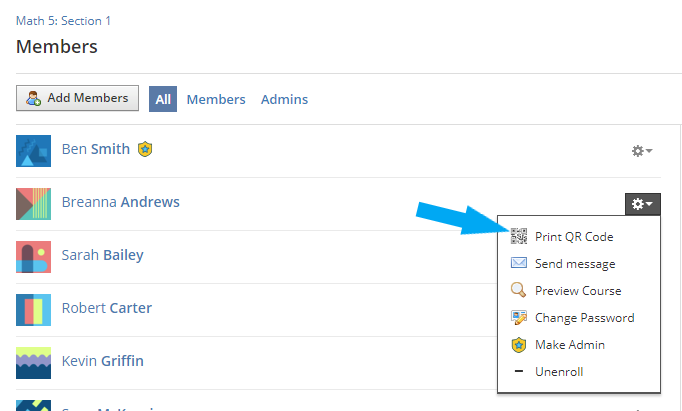Click Breanna Andrews' avatar thumbnail
682x411 pixels.
(x=34, y=203)
